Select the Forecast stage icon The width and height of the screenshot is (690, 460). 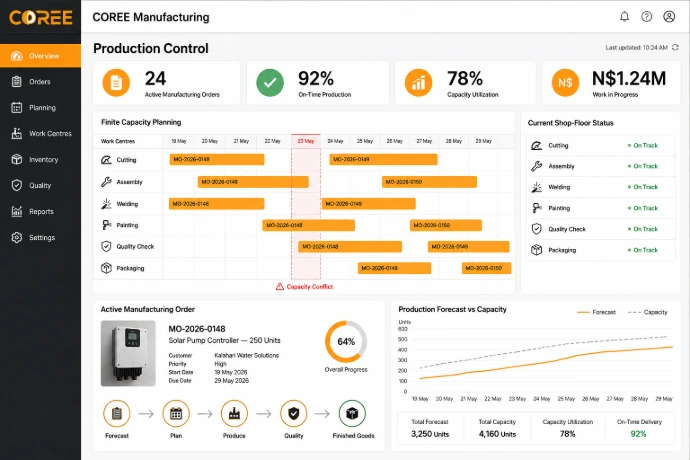pyautogui.click(x=117, y=413)
